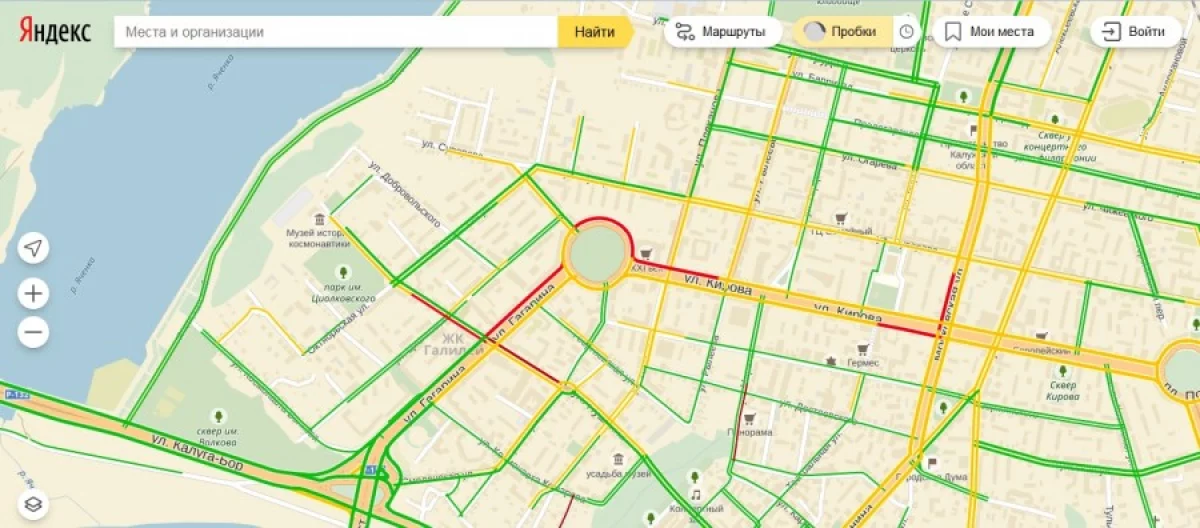The width and height of the screenshot is (1200, 528).
Task: Click the парк им. Циолковского tree icon
Action: 343,271
